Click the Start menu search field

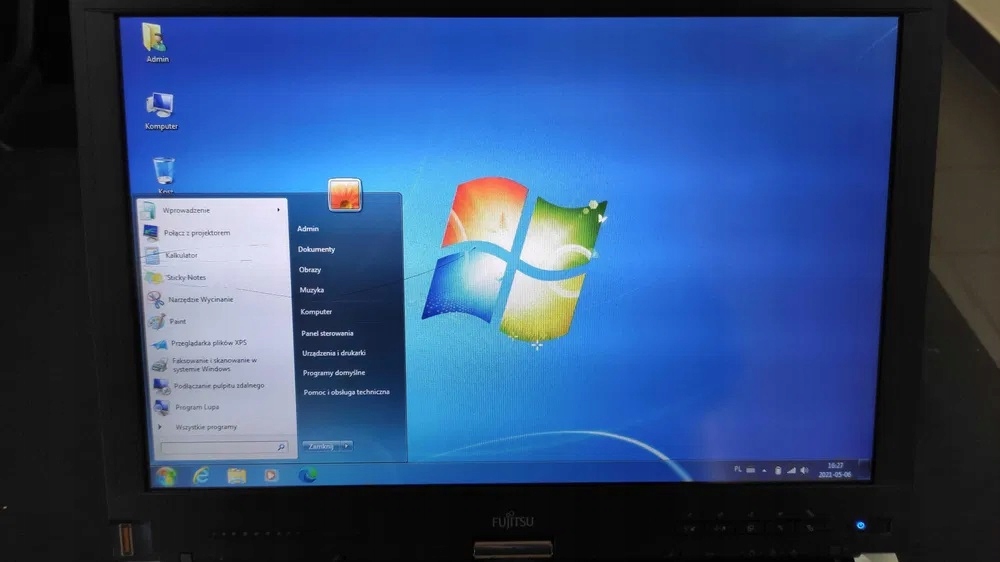pos(224,447)
